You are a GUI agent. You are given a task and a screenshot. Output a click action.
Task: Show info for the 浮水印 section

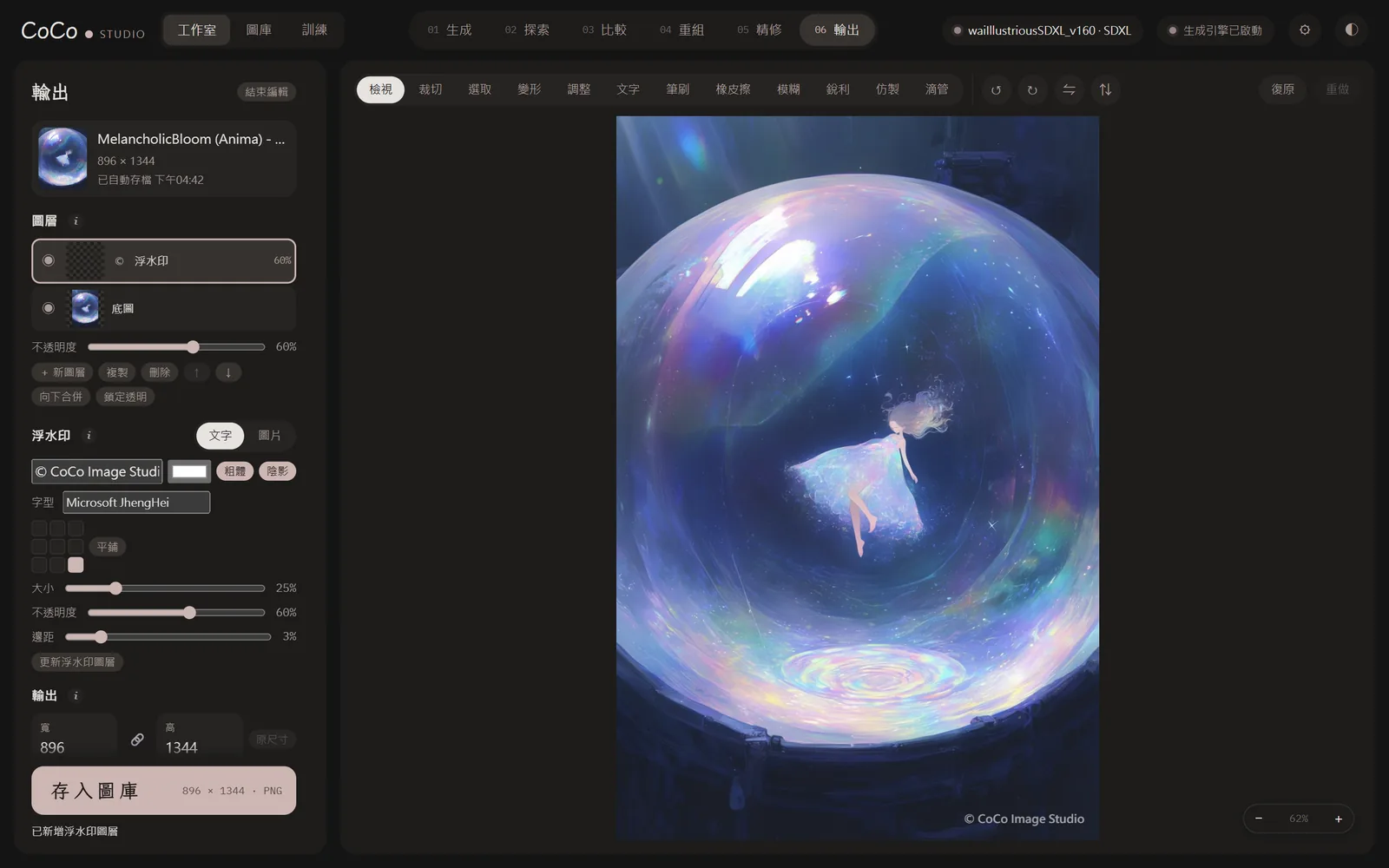[x=89, y=436]
